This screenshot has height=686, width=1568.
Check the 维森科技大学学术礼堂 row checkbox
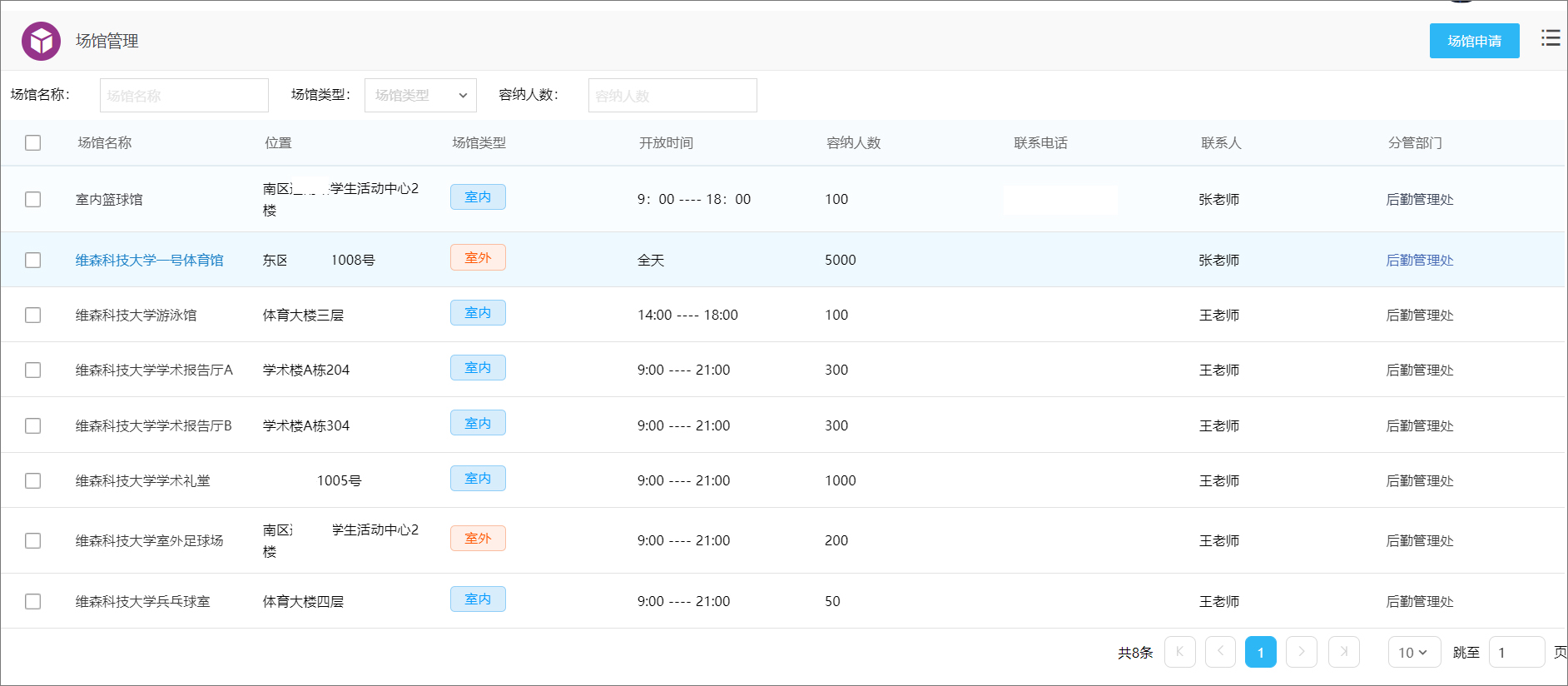pos(32,480)
